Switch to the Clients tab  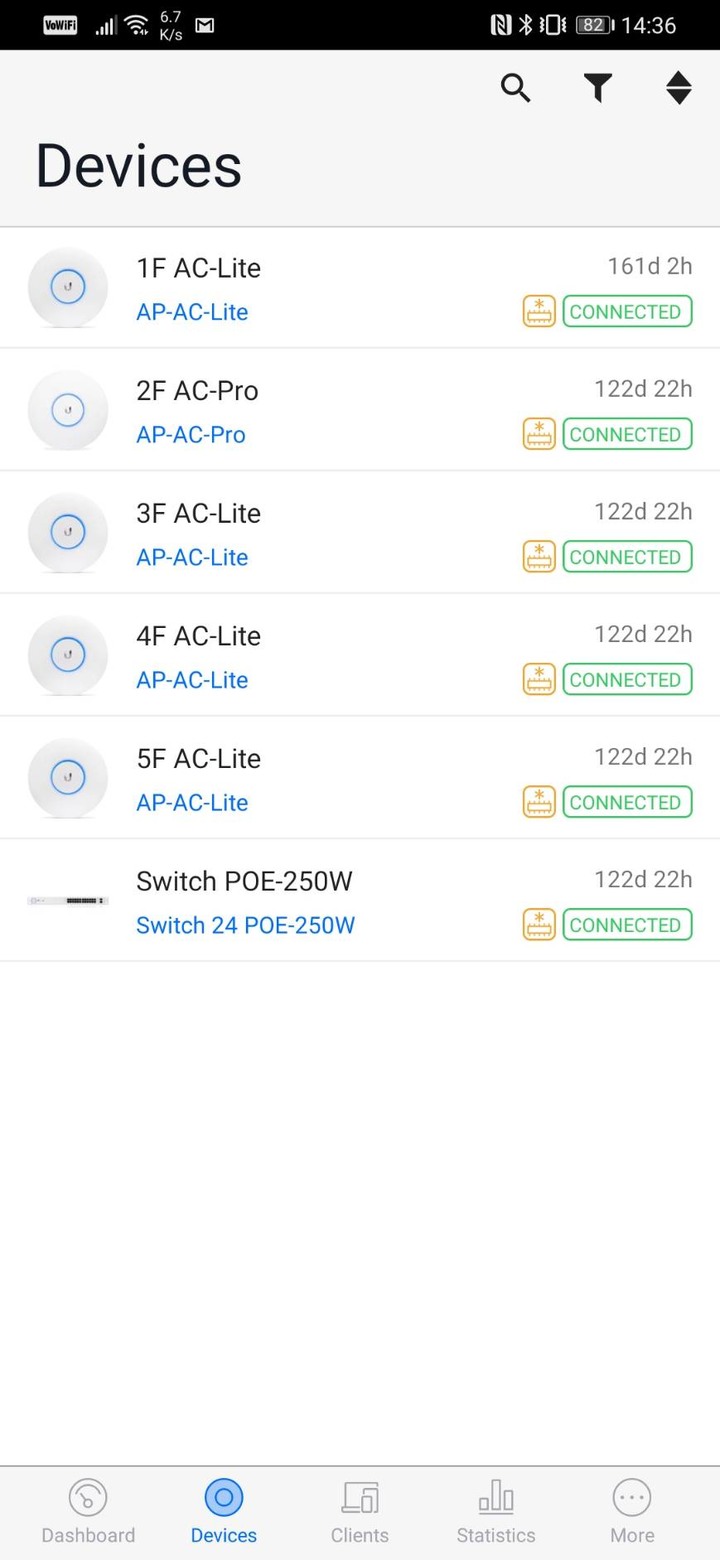pyautogui.click(x=360, y=1513)
